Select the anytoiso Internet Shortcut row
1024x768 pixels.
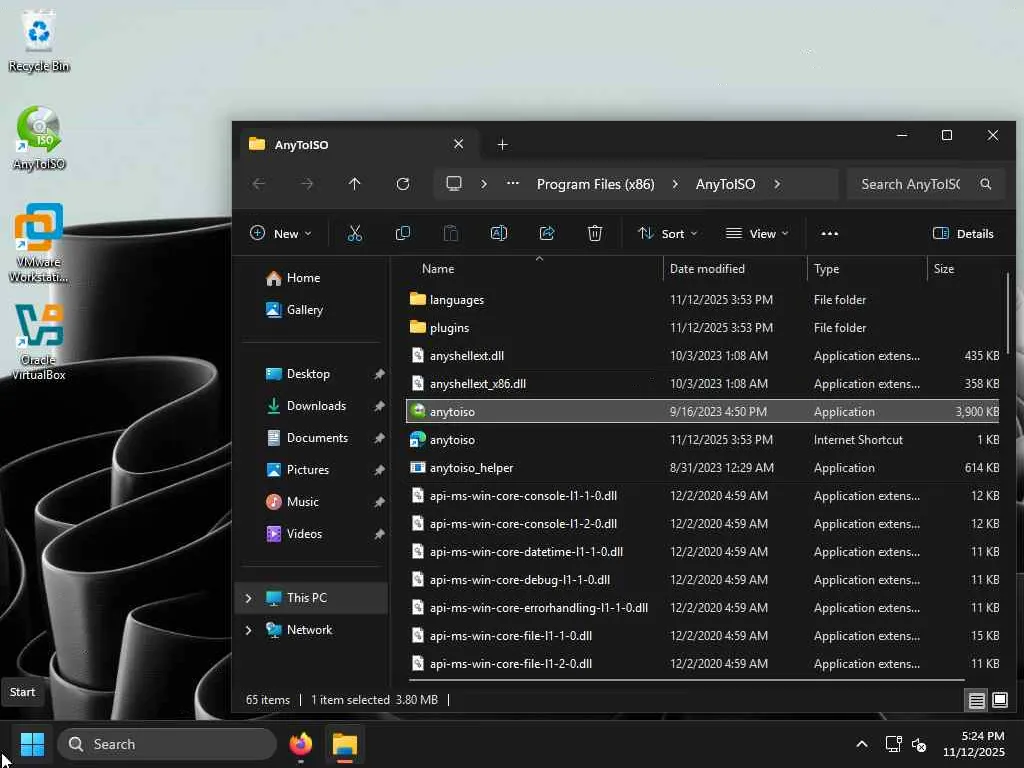click(x=703, y=440)
